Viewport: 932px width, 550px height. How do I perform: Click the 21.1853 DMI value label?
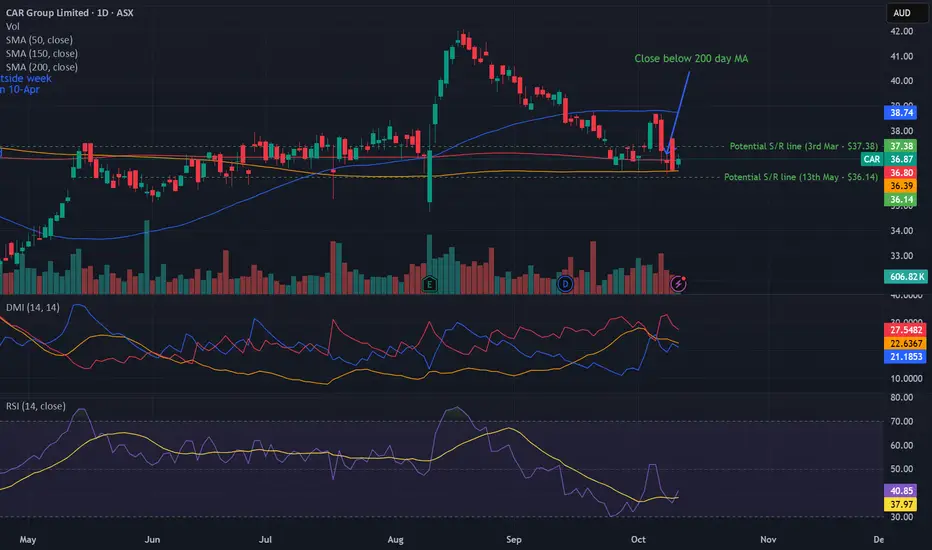click(906, 357)
